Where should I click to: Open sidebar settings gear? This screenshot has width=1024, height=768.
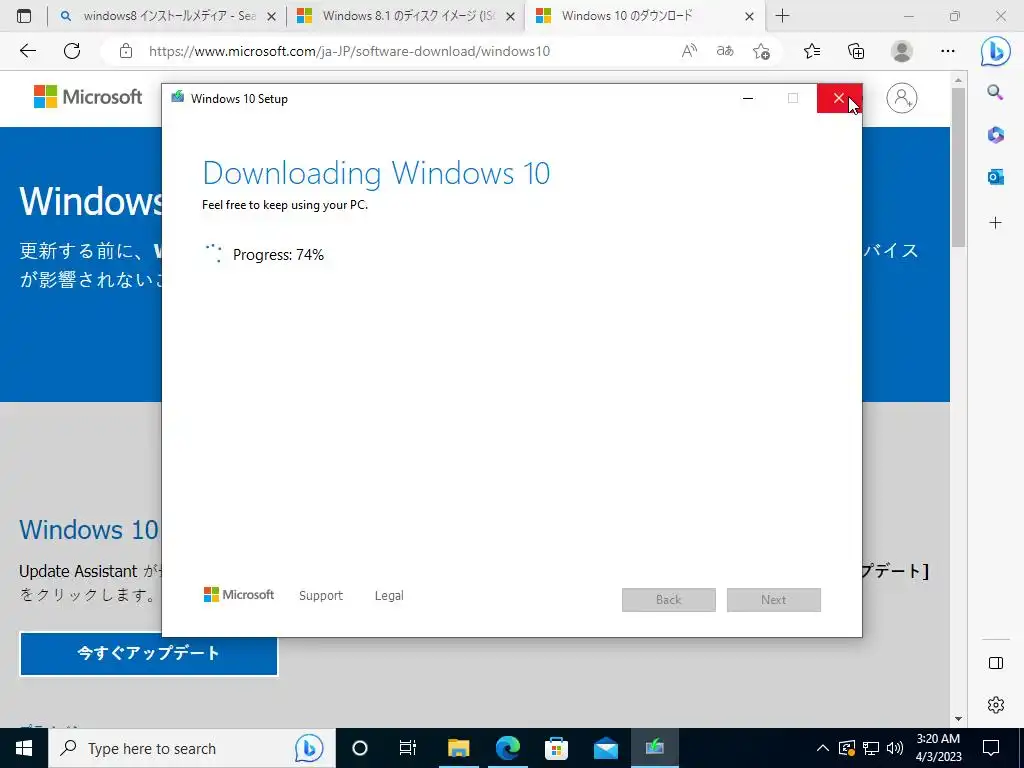click(x=996, y=705)
